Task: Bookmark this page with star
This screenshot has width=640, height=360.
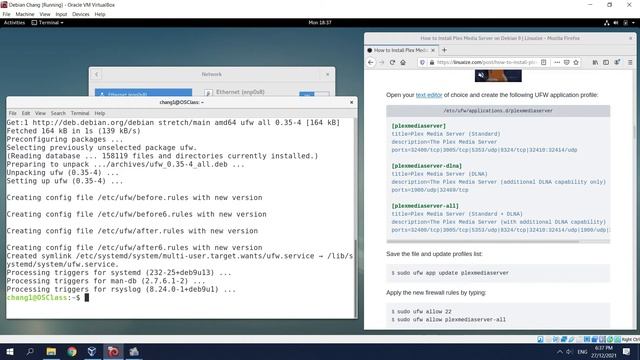Action: (x=576, y=62)
